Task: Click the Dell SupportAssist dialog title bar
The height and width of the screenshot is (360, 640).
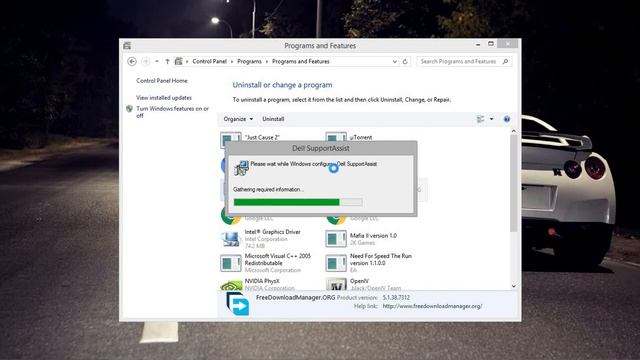Action: point(321,148)
